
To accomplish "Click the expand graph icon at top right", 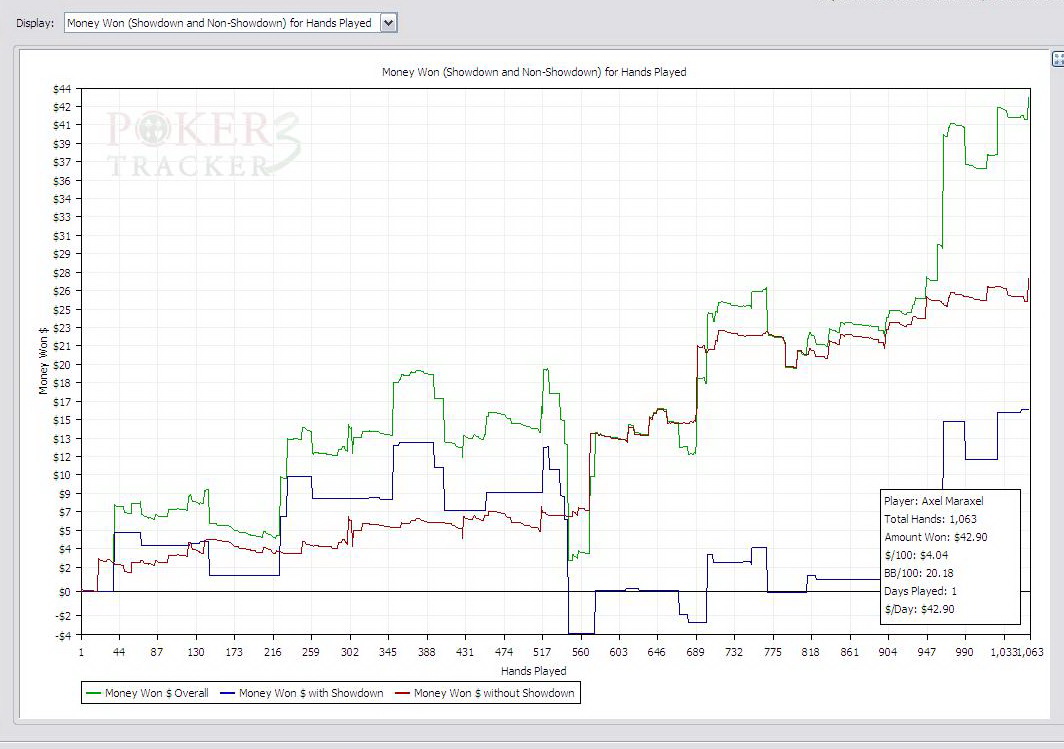I will tap(1058, 60).
